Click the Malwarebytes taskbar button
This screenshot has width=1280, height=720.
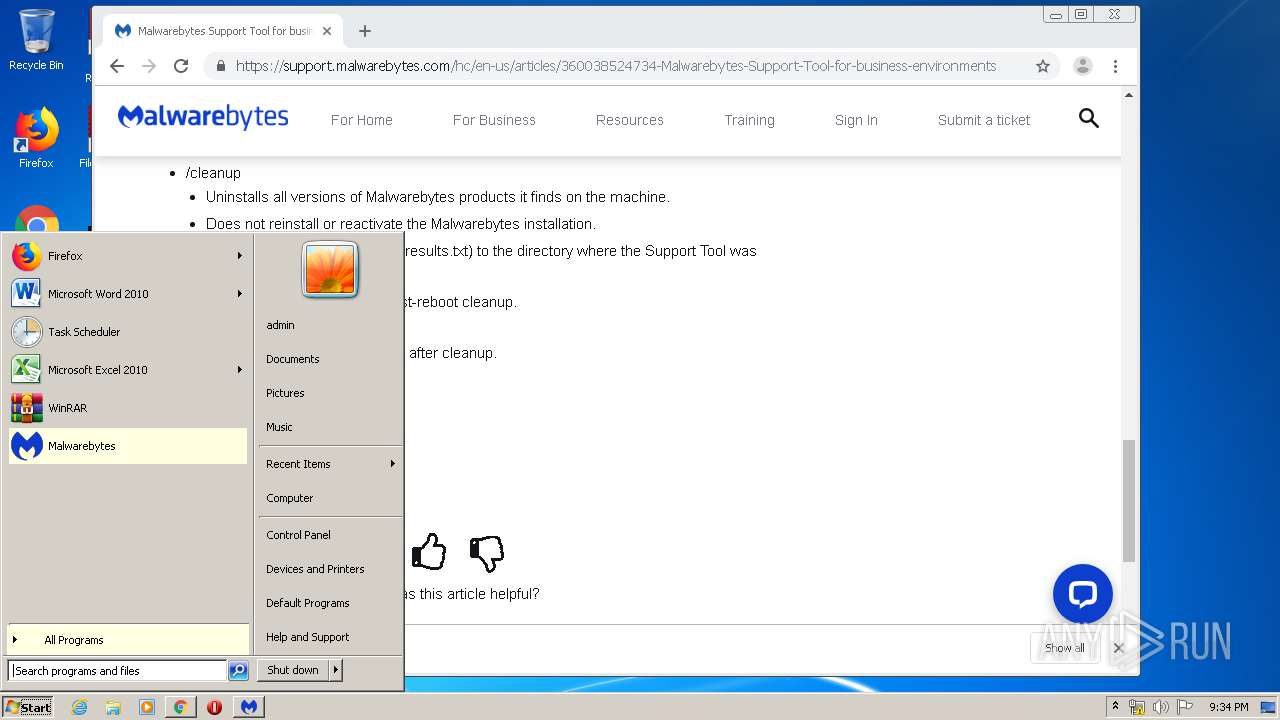click(x=249, y=707)
